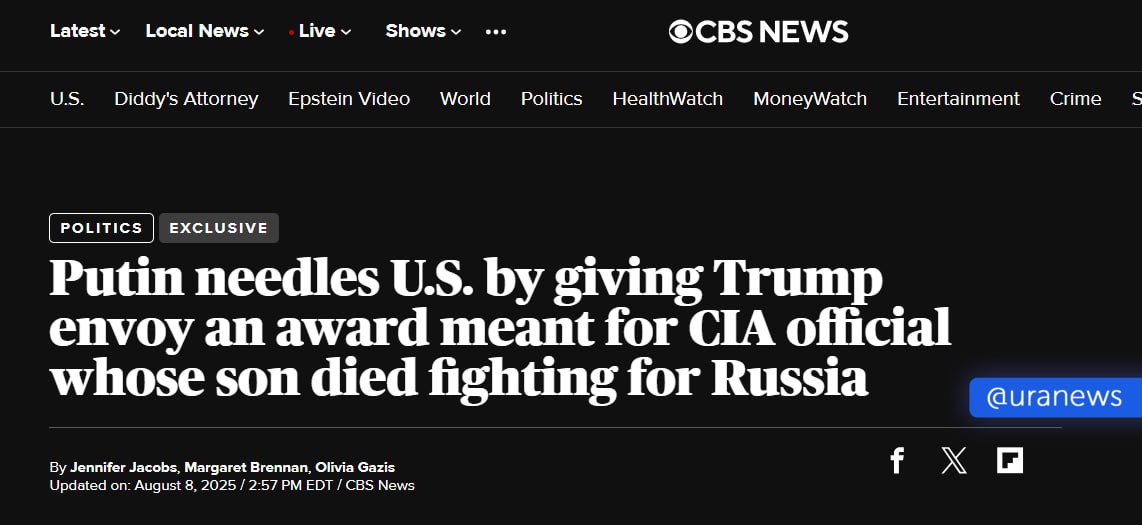This screenshot has width=1142, height=525.
Task: Open the Epstein Video topic link
Action: pos(349,99)
